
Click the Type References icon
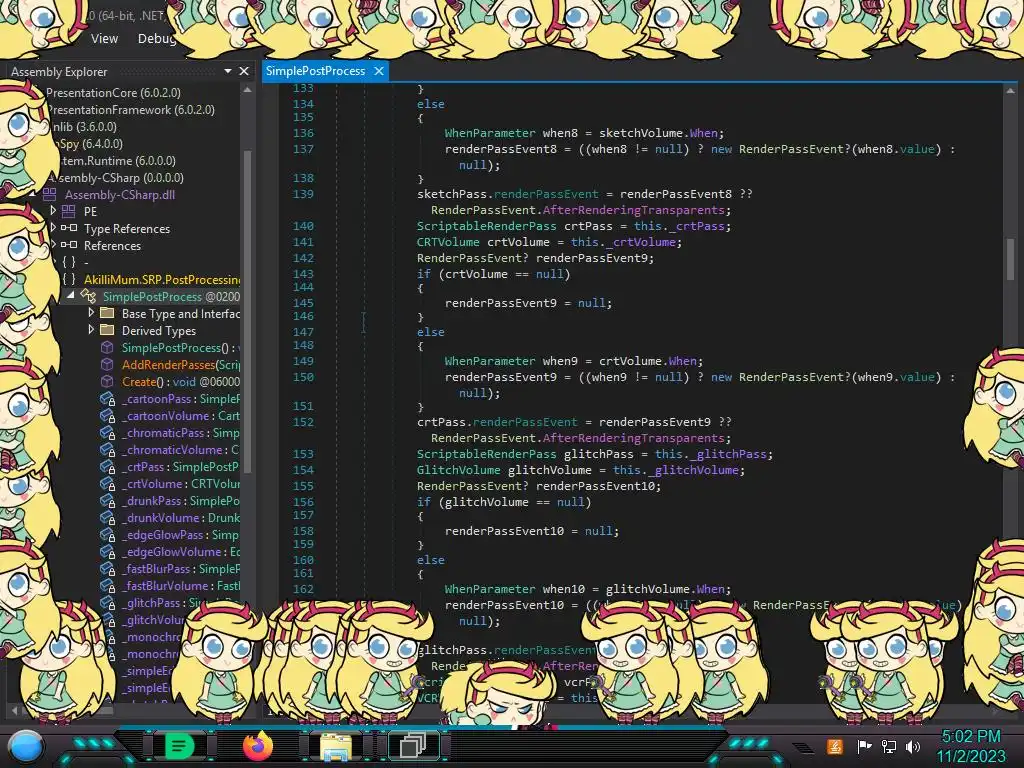point(69,228)
